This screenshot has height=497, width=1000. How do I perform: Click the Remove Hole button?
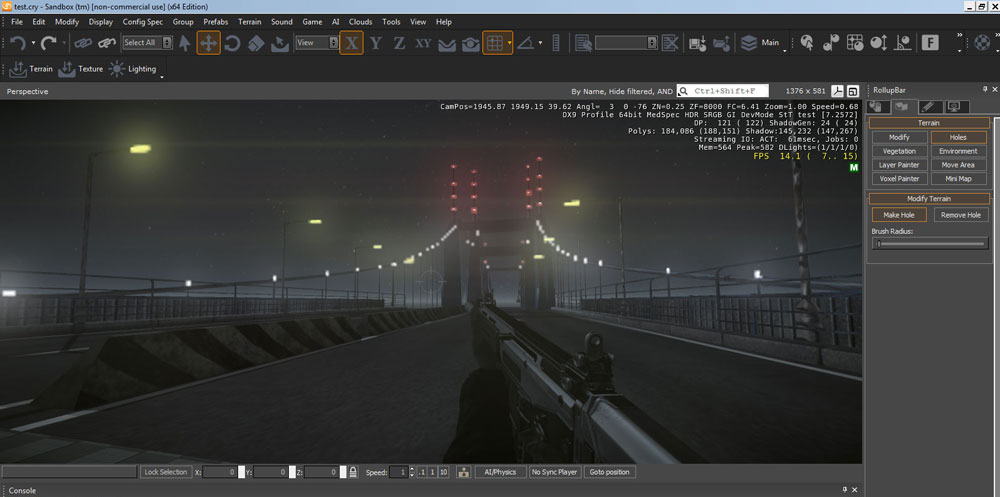click(961, 215)
